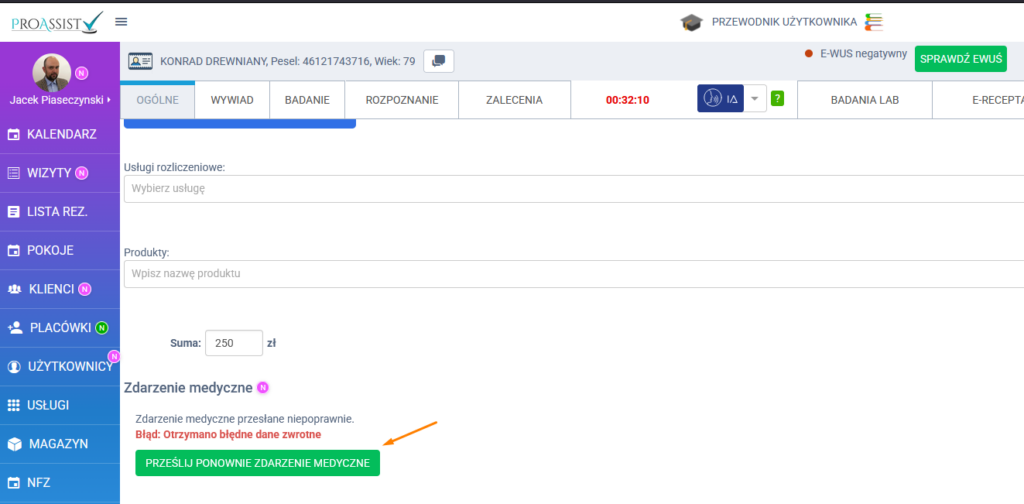This screenshot has width=1024, height=504.
Task: Open Magazyn in the sidebar
Action: 60,443
